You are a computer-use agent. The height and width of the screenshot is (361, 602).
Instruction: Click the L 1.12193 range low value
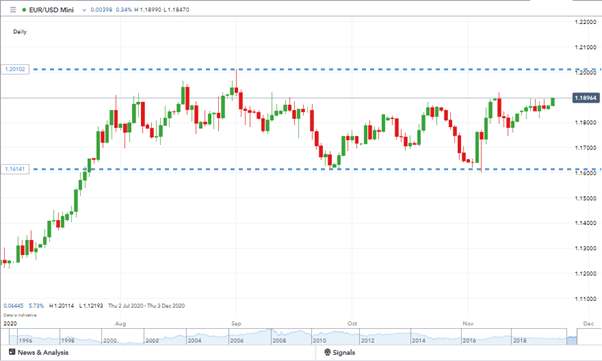pyautogui.click(x=91, y=306)
